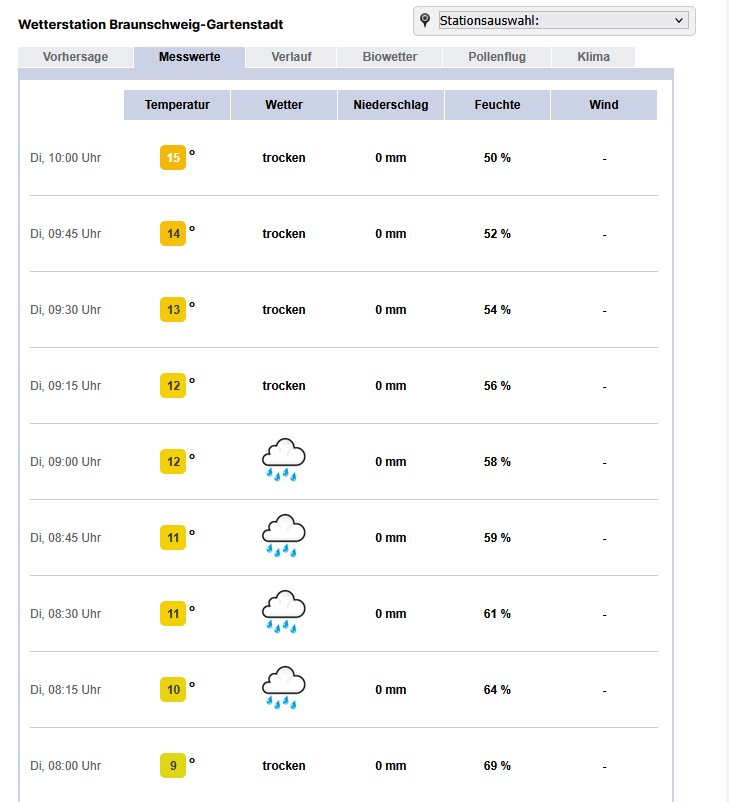Go to the Biowetter tab

click(390, 57)
